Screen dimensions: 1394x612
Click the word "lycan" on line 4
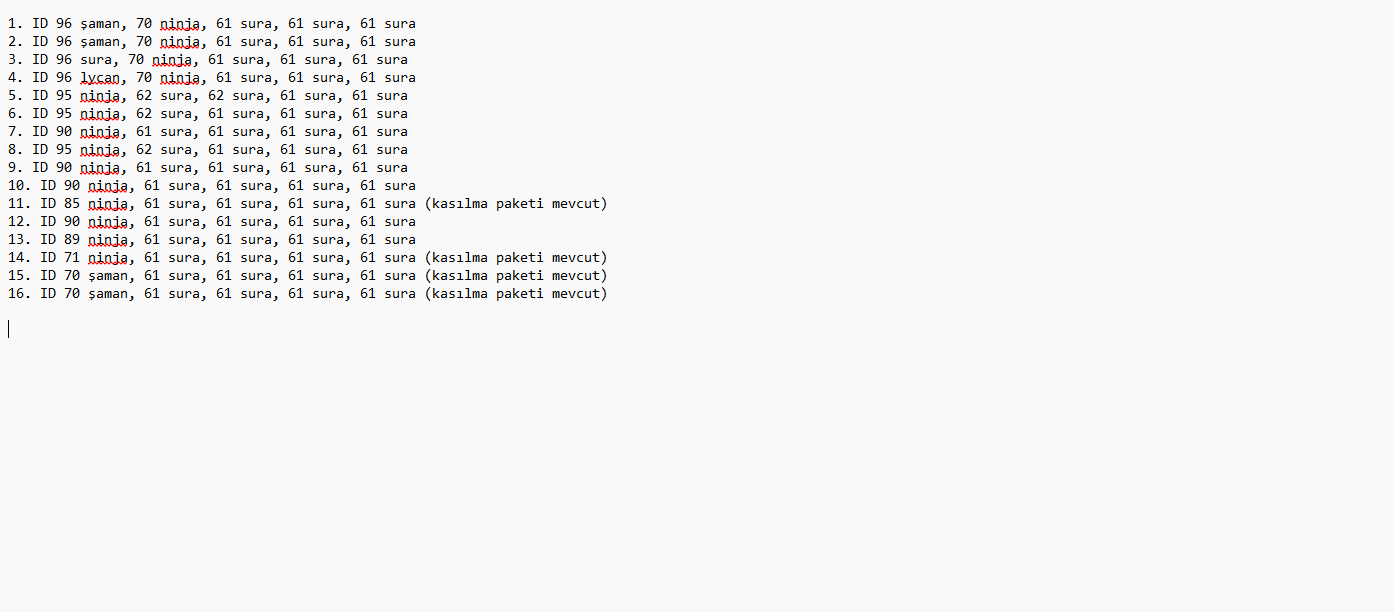100,78
